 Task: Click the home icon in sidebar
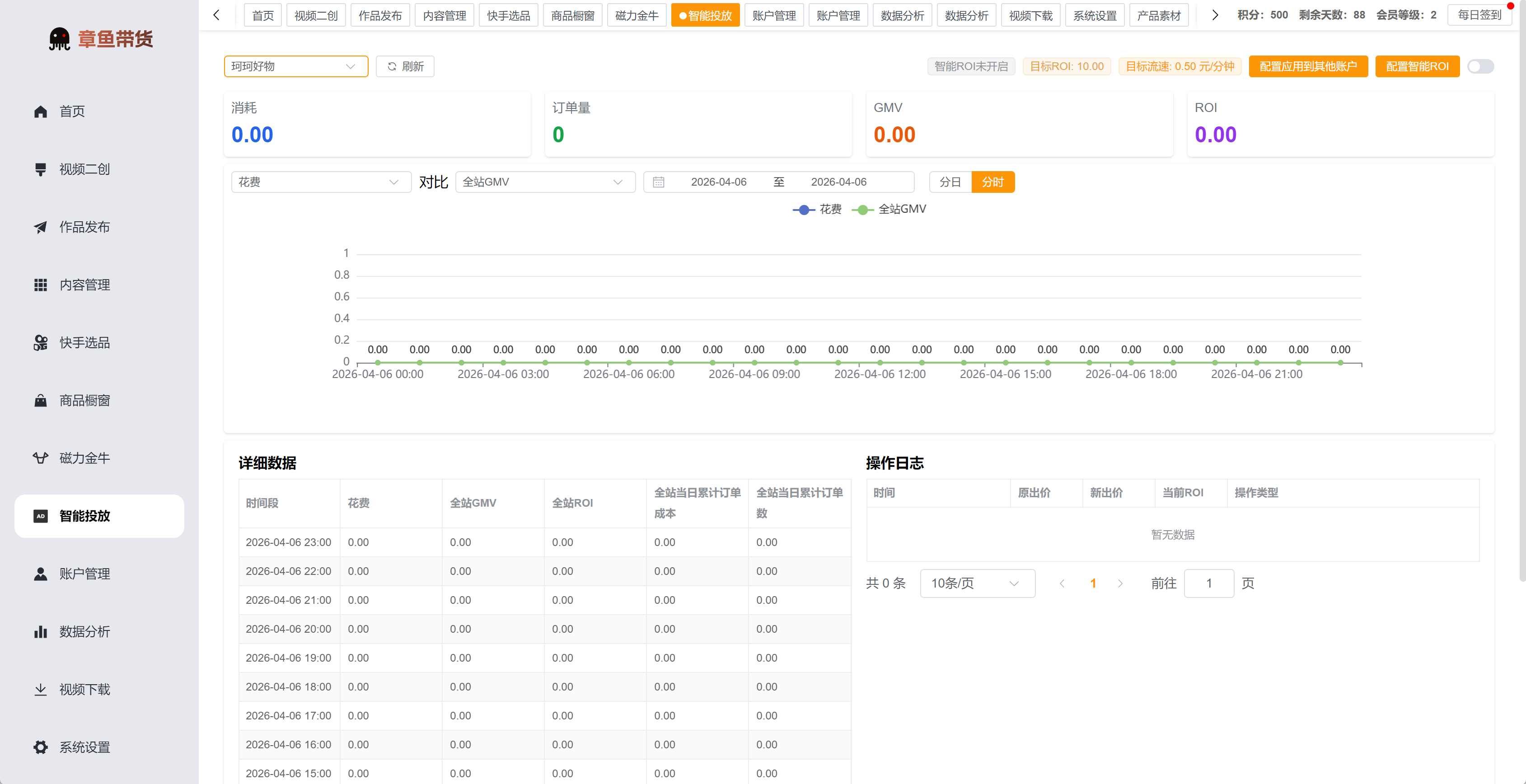click(x=40, y=112)
